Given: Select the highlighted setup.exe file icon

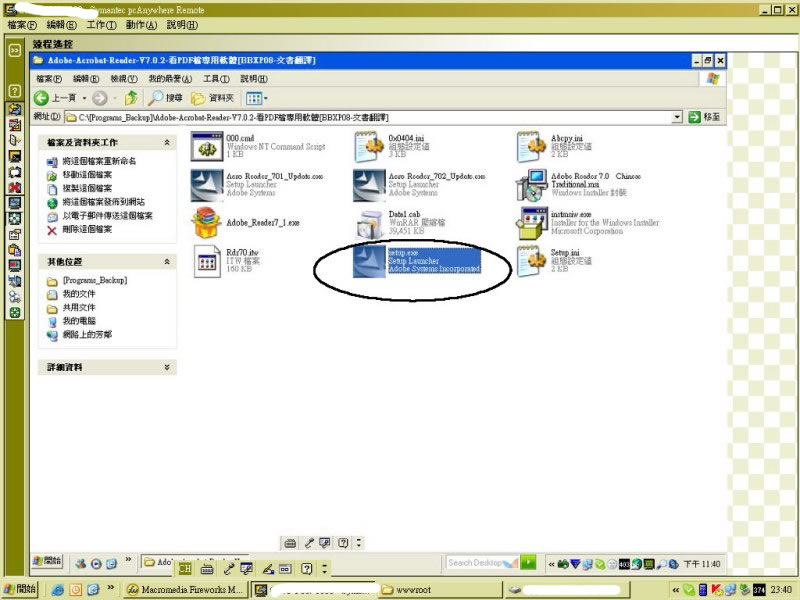Looking at the screenshot, I should tap(369, 261).
